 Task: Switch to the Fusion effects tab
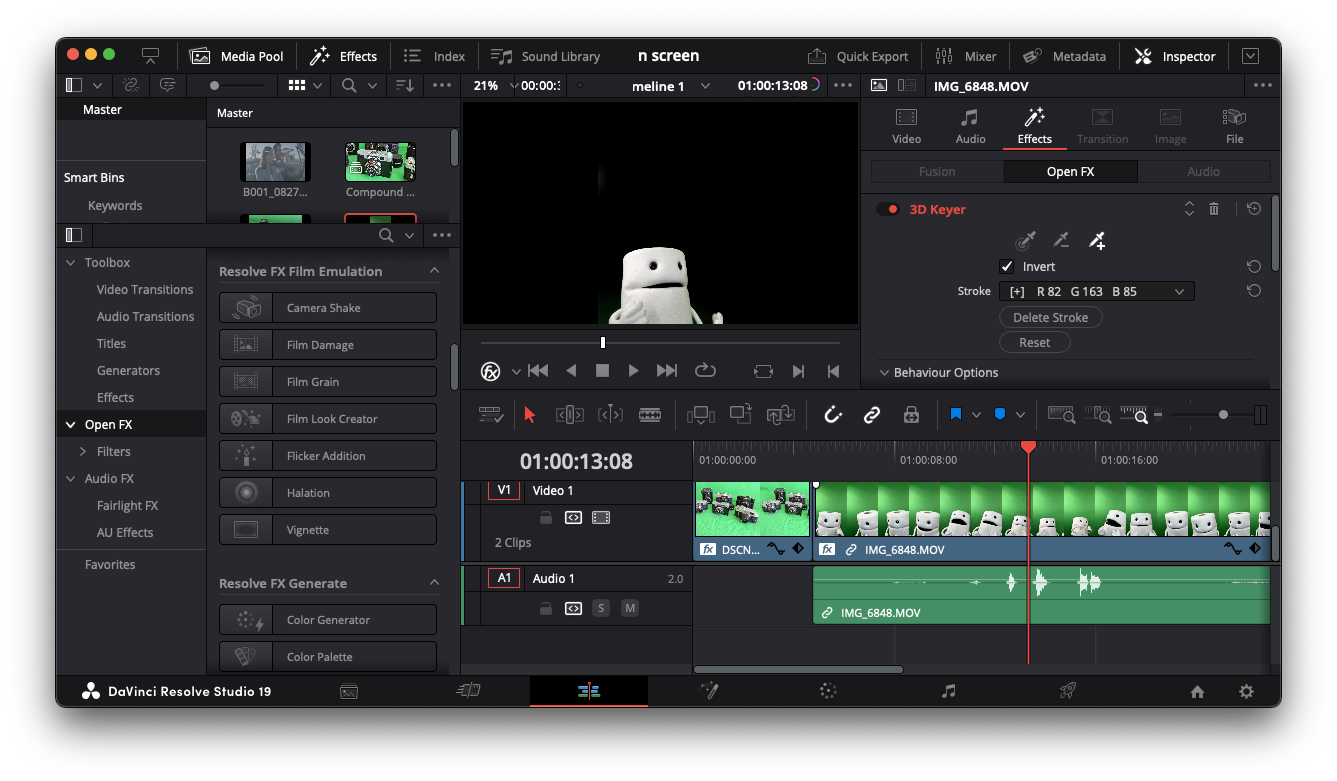pyautogui.click(x=937, y=172)
